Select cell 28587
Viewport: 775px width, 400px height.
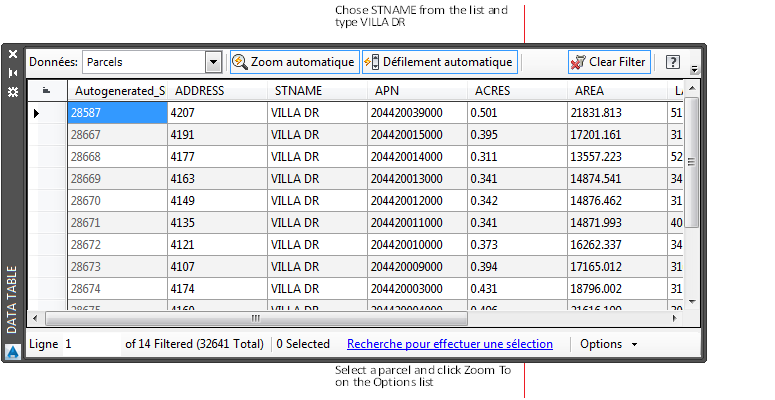[118, 113]
